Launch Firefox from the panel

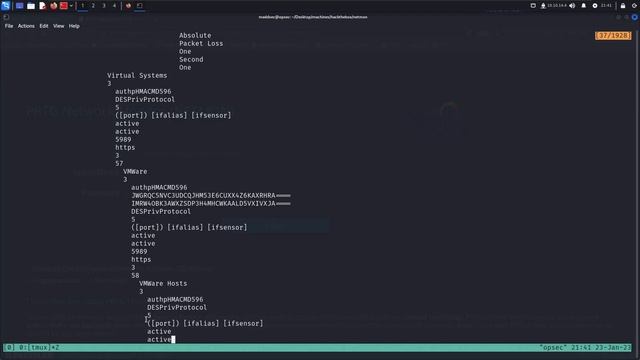(53, 6)
